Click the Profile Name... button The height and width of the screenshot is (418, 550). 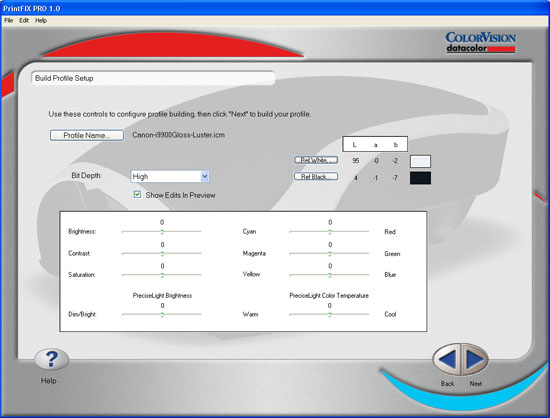tap(87, 135)
